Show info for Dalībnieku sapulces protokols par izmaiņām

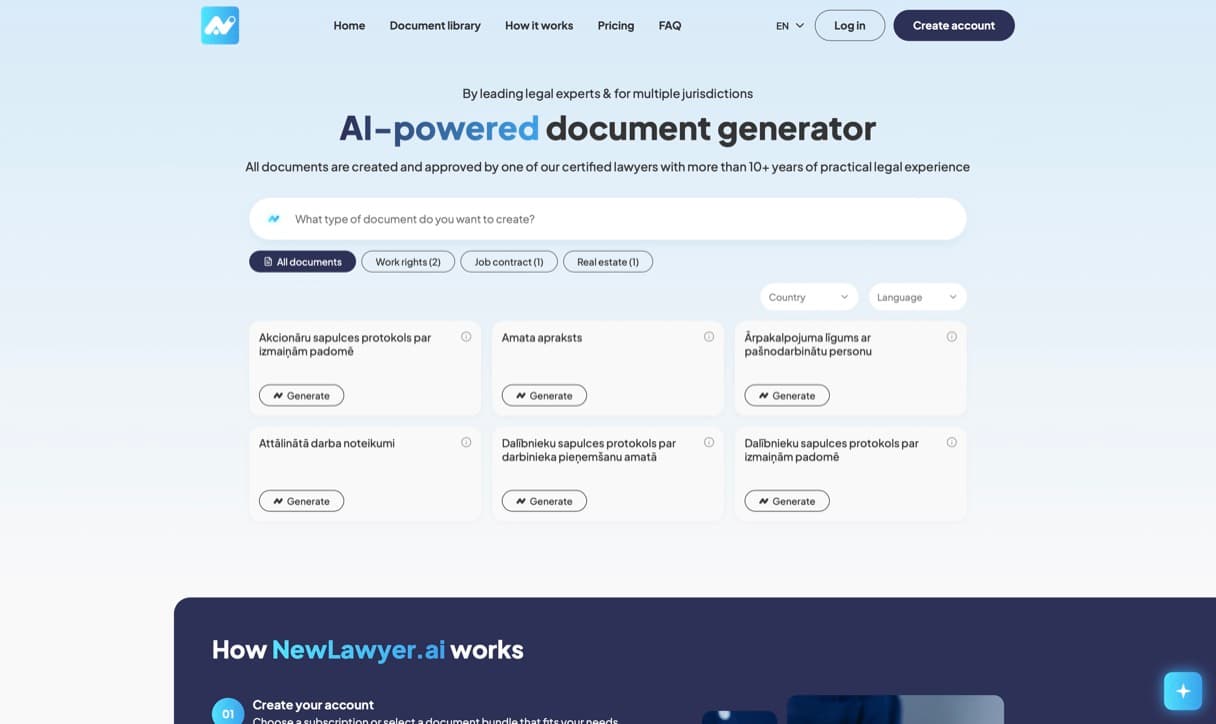tap(952, 442)
